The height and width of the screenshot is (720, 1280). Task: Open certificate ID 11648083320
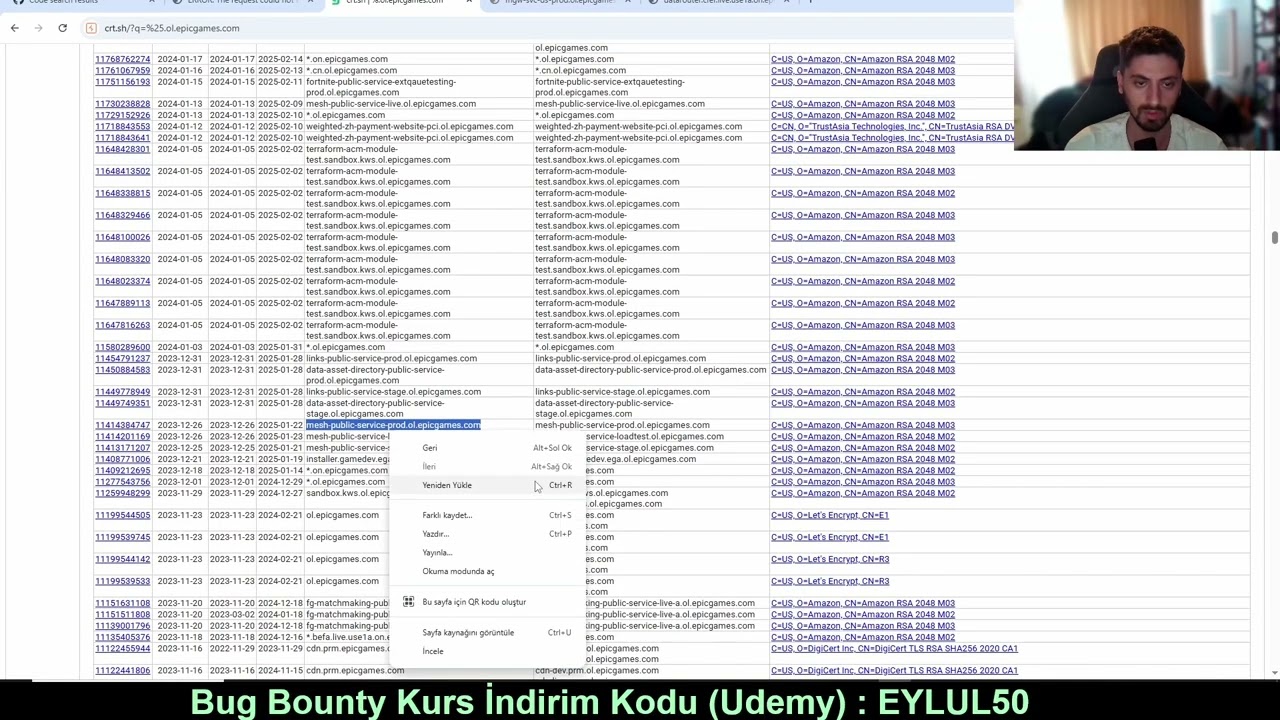123,259
